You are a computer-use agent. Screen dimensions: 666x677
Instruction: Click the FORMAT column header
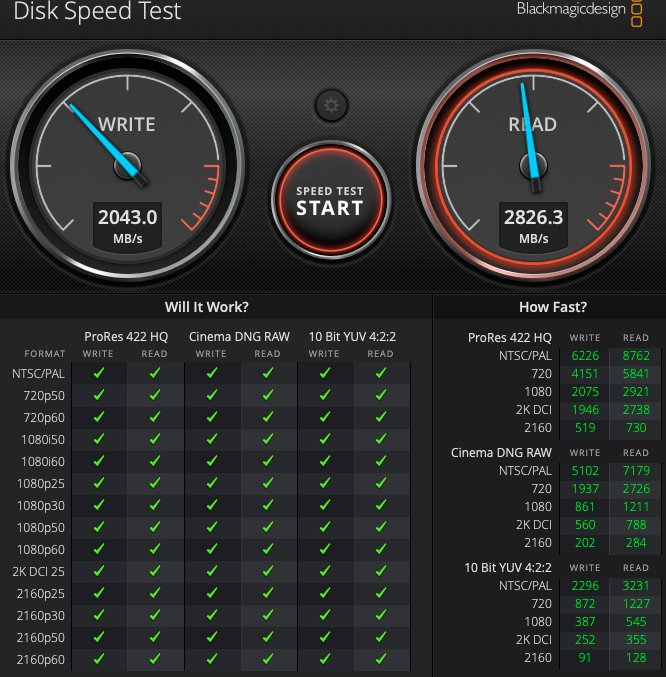coord(45,354)
